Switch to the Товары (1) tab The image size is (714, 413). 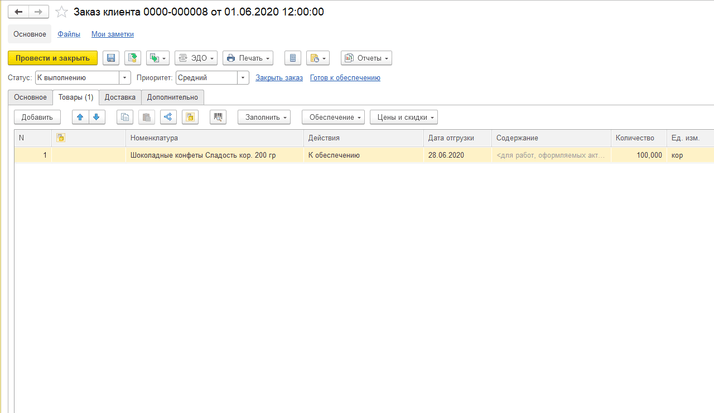pyautogui.click(x=76, y=97)
